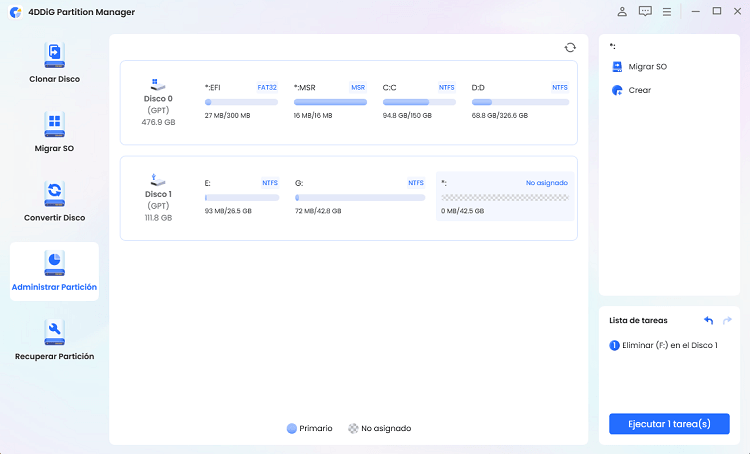
Task: Click the undo arrow in task list
Action: [708, 320]
